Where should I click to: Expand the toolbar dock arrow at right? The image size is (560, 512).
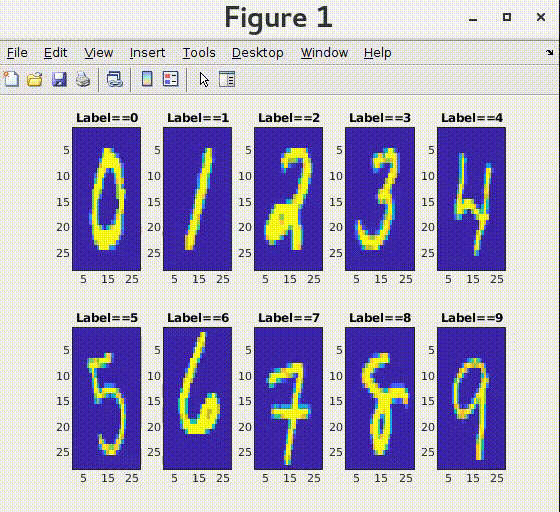(x=549, y=53)
